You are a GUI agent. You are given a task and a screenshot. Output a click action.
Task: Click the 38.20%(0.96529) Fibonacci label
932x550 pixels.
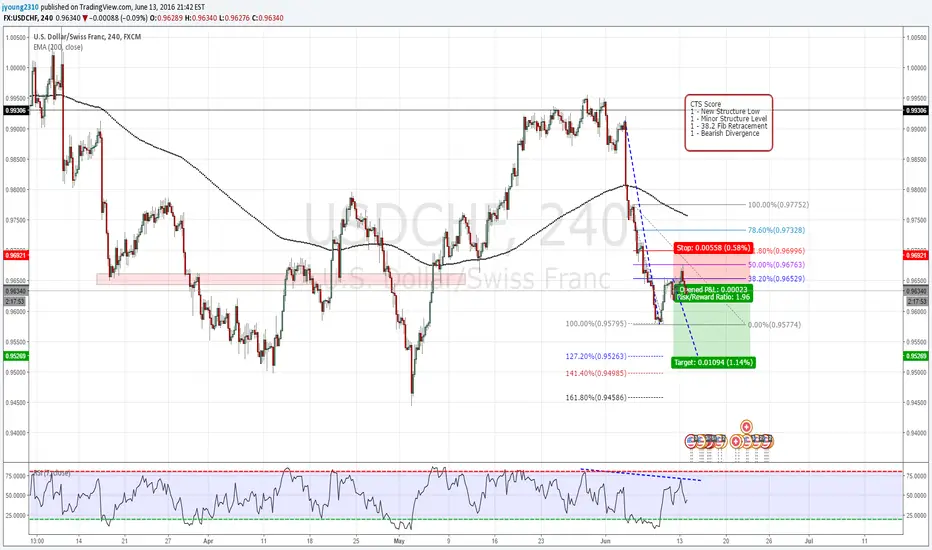[776, 278]
